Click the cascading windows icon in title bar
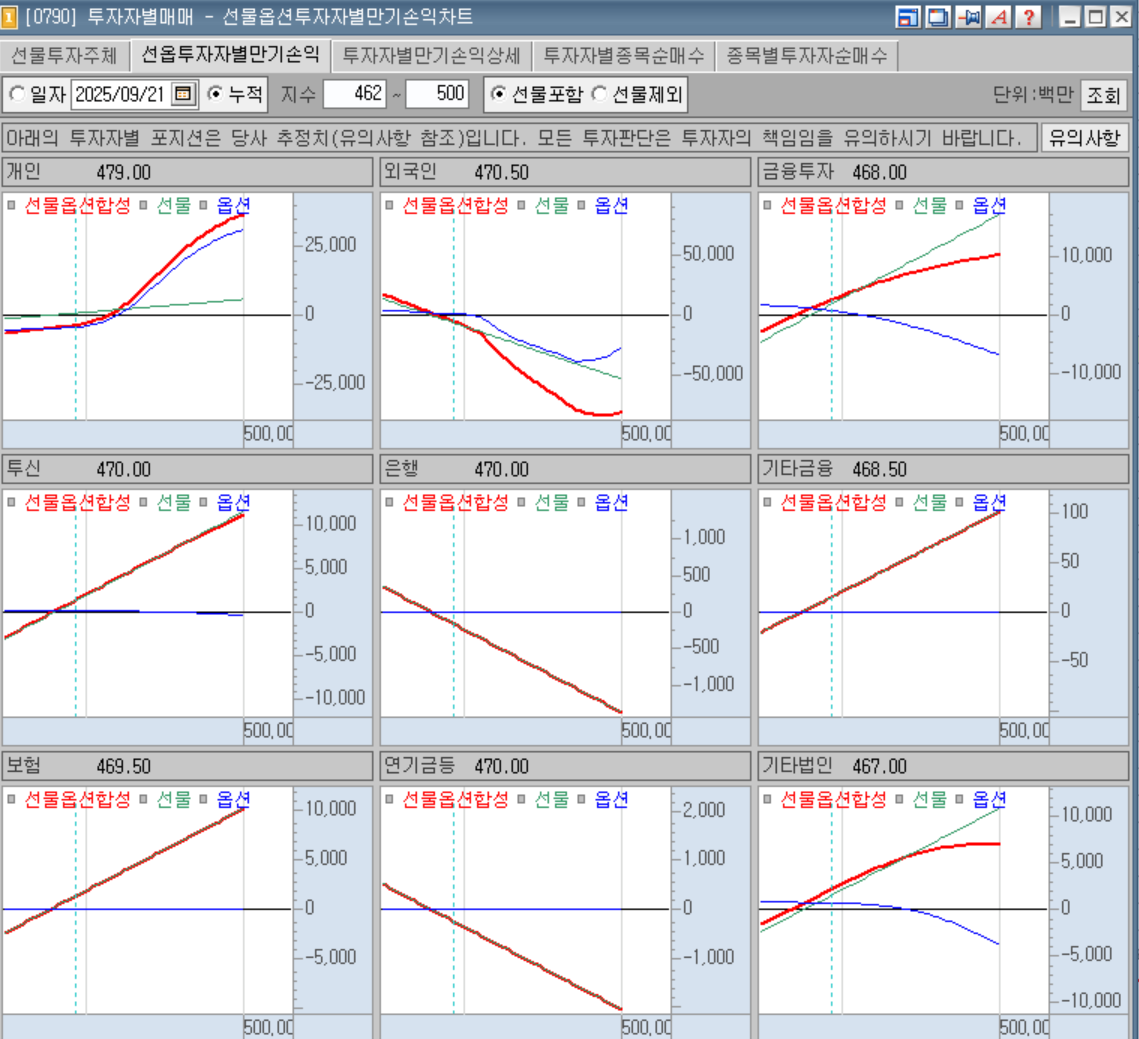 click(x=938, y=17)
